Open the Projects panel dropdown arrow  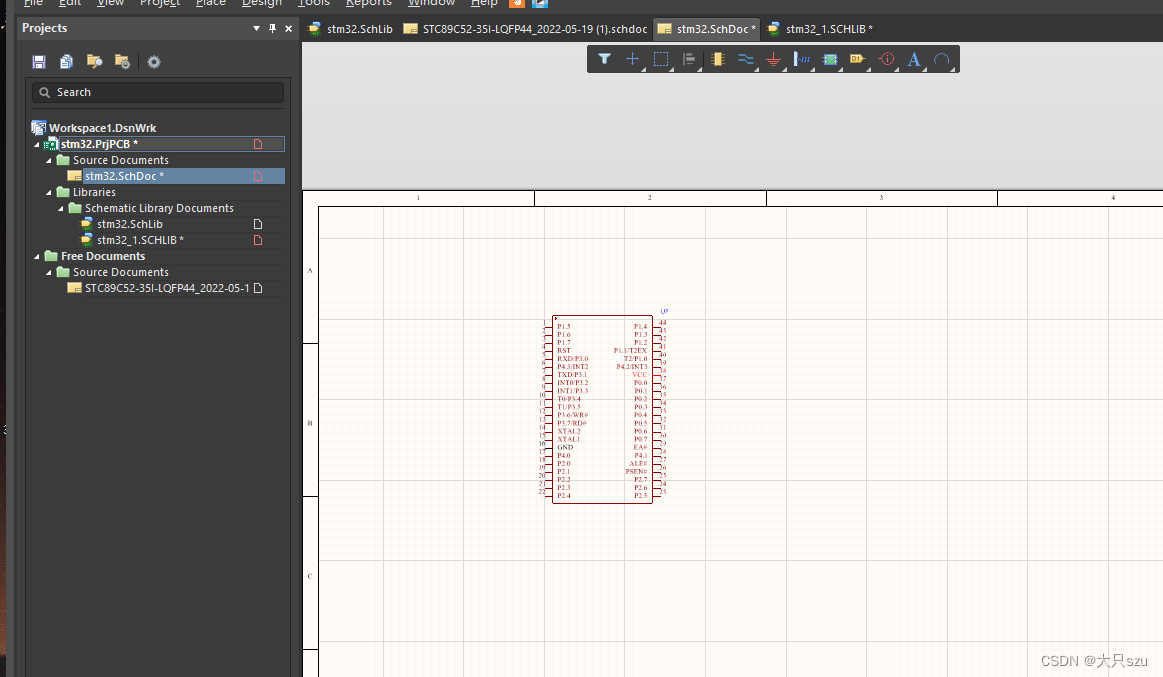(257, 29)
